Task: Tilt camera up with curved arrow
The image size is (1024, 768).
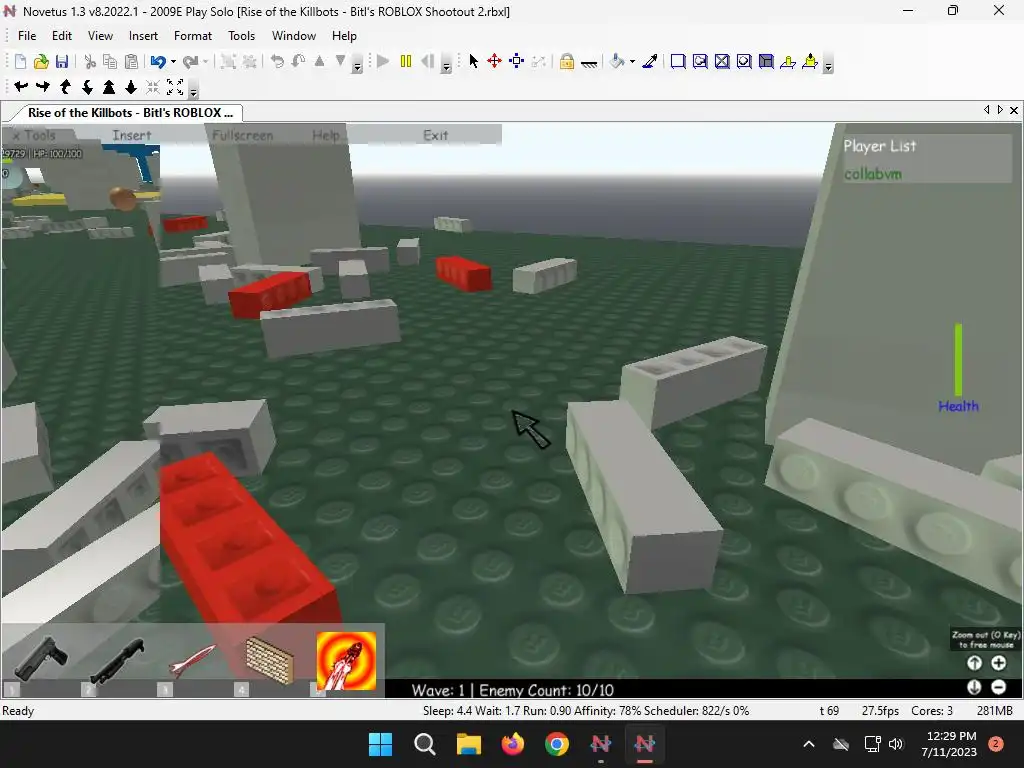Action: pyautogui.click(x=65, y=86)
